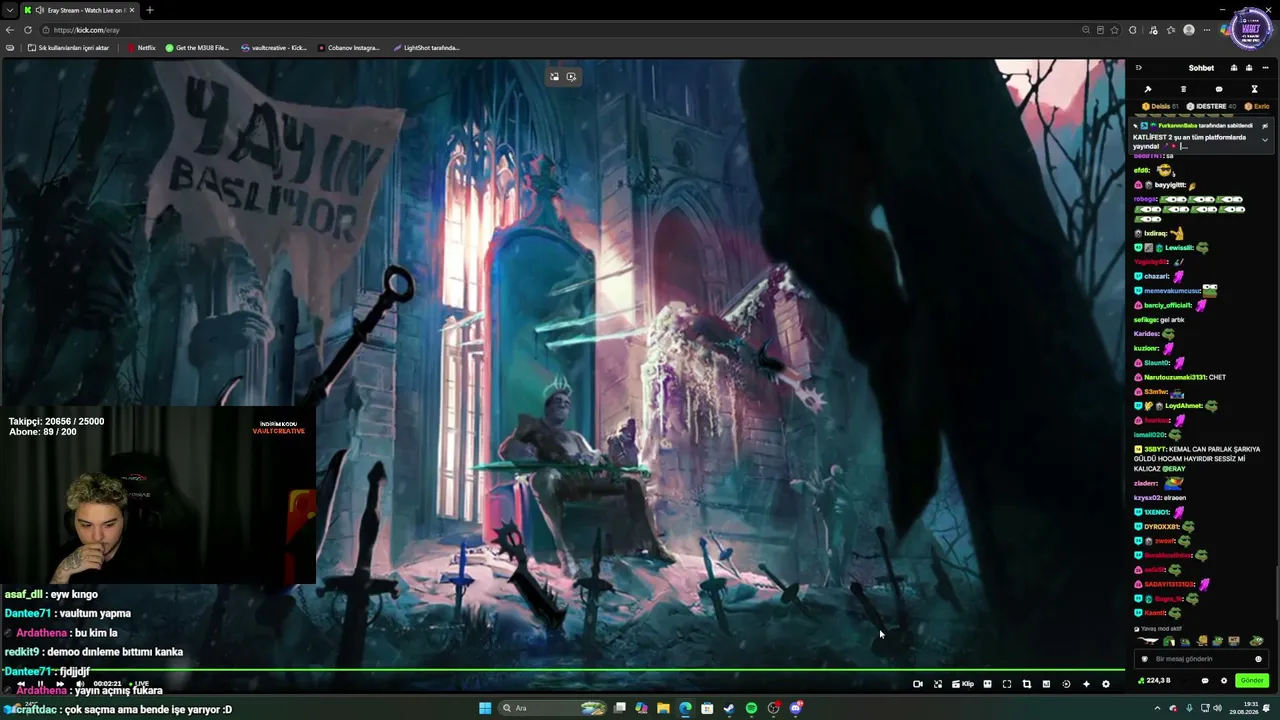Send the chat message with Gönder

1251,681
